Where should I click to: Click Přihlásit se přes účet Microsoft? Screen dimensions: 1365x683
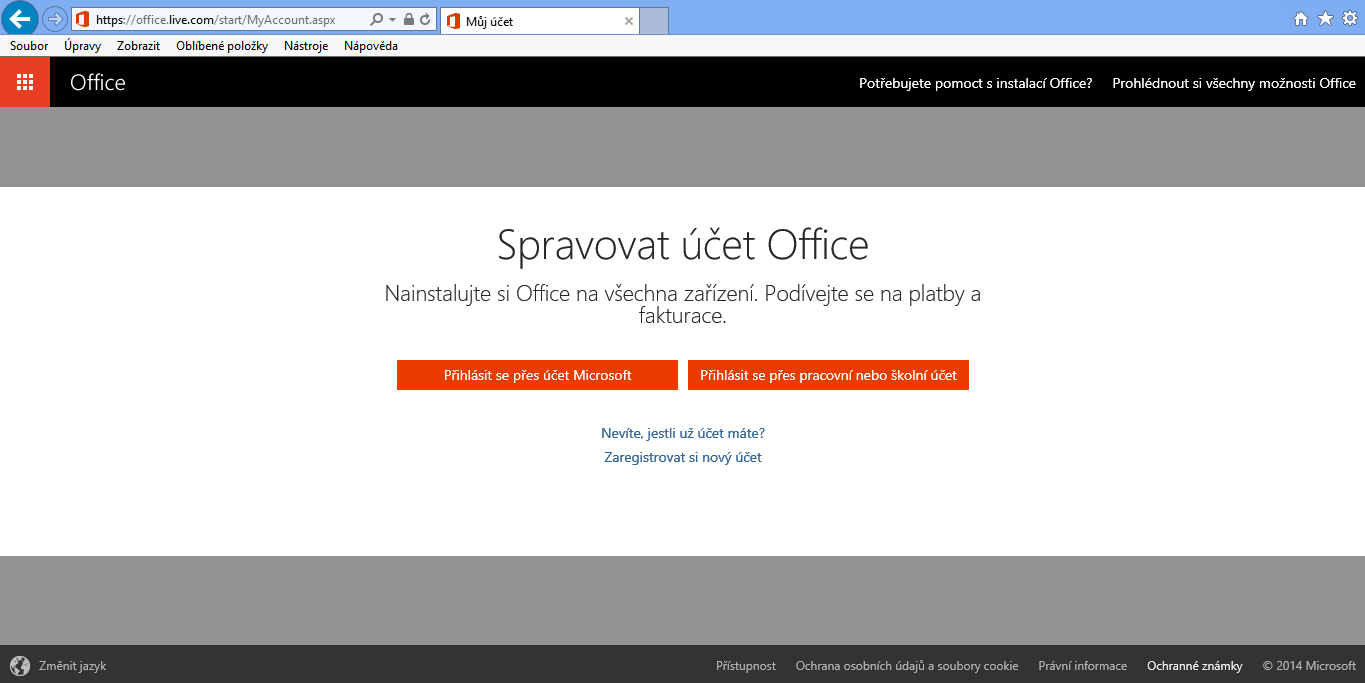537,375
